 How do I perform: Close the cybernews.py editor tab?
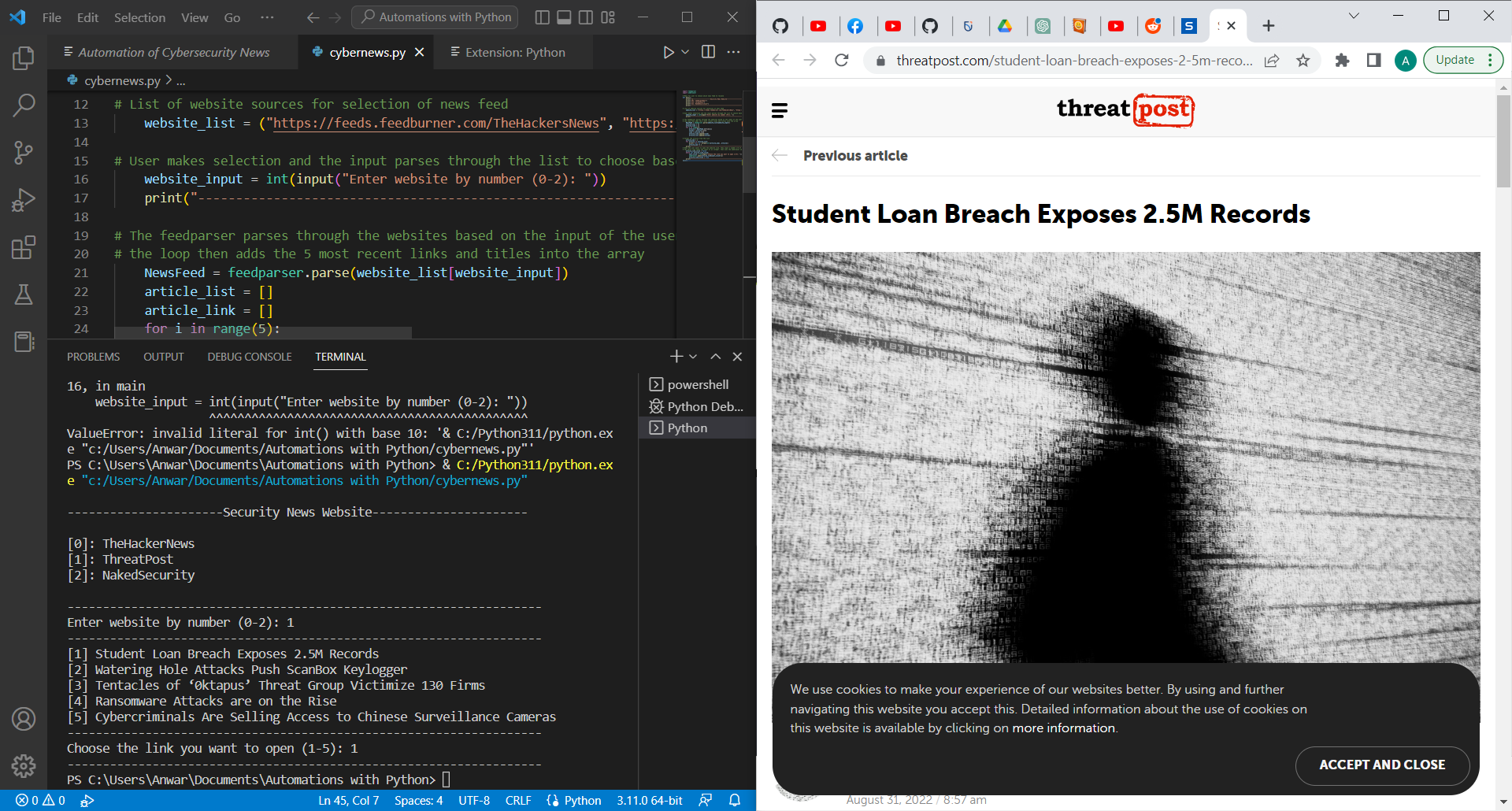420,52
